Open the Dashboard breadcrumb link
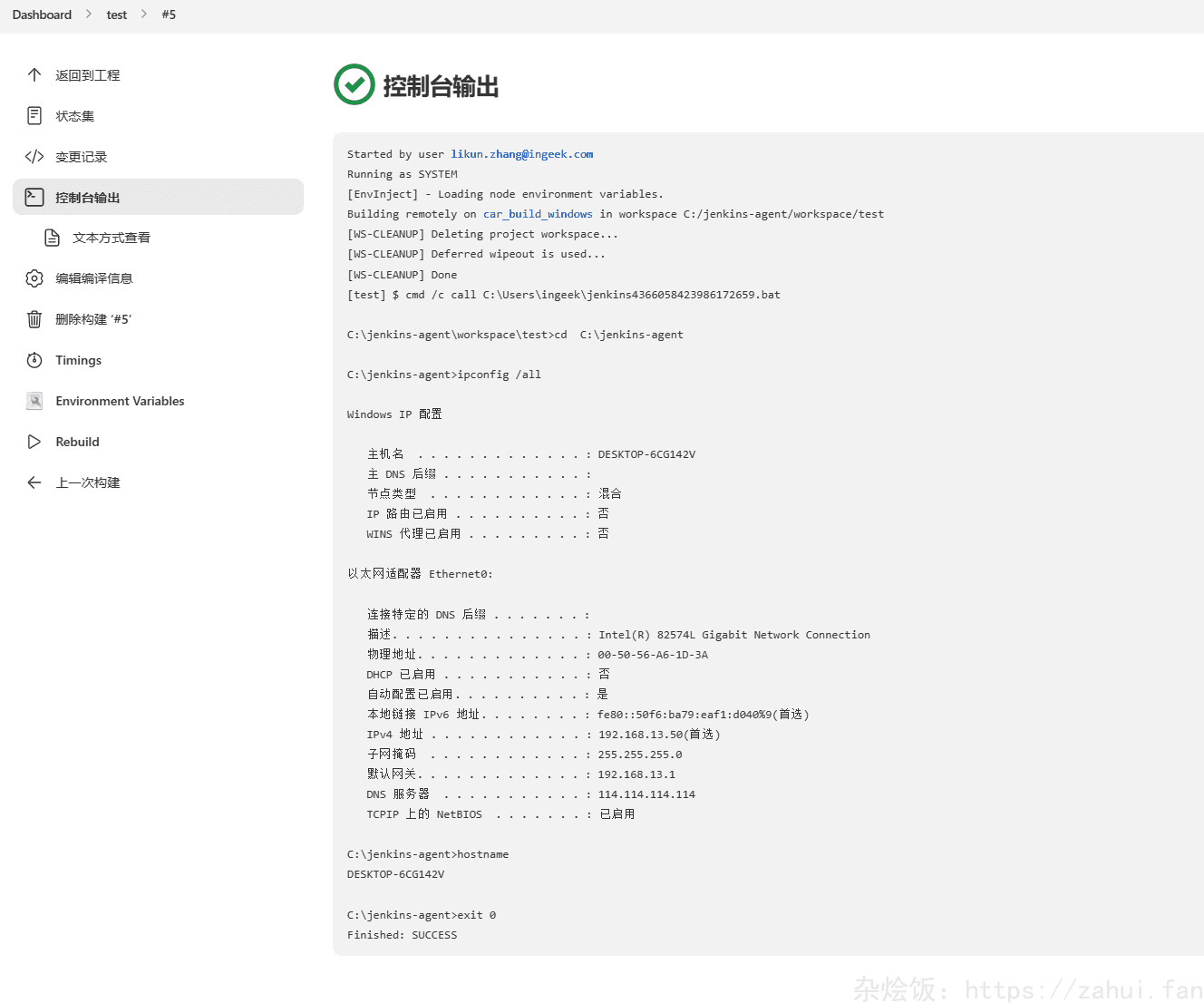The image size is (1204, 1003). tap(42, 15)
